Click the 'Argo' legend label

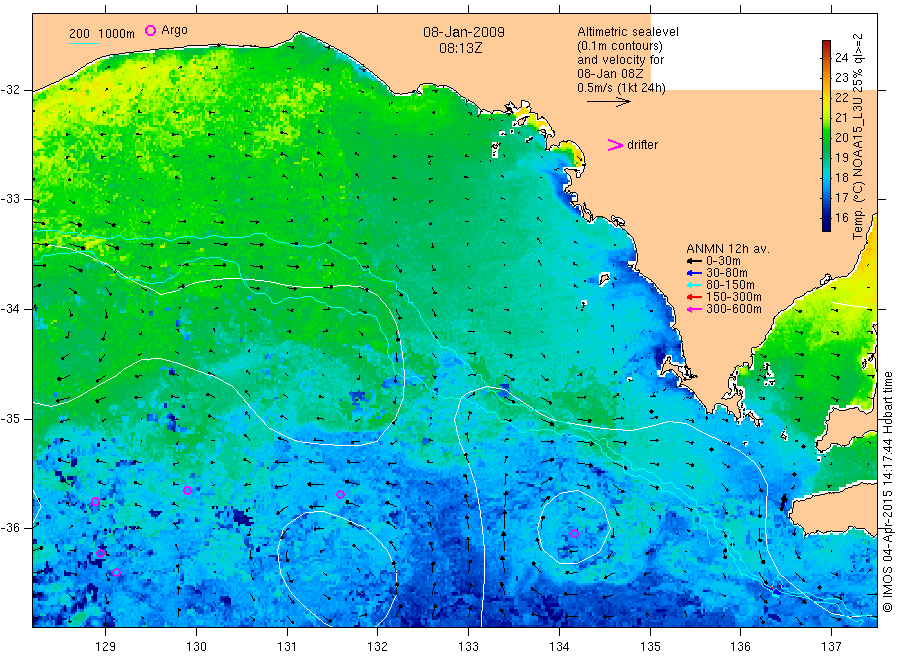[174, 30]
